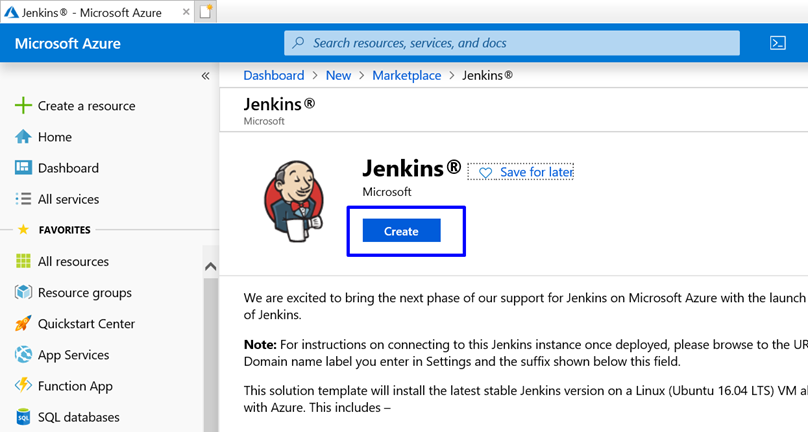Close the Jenkins Microsoft Azure tab

(x=186, y=12)
